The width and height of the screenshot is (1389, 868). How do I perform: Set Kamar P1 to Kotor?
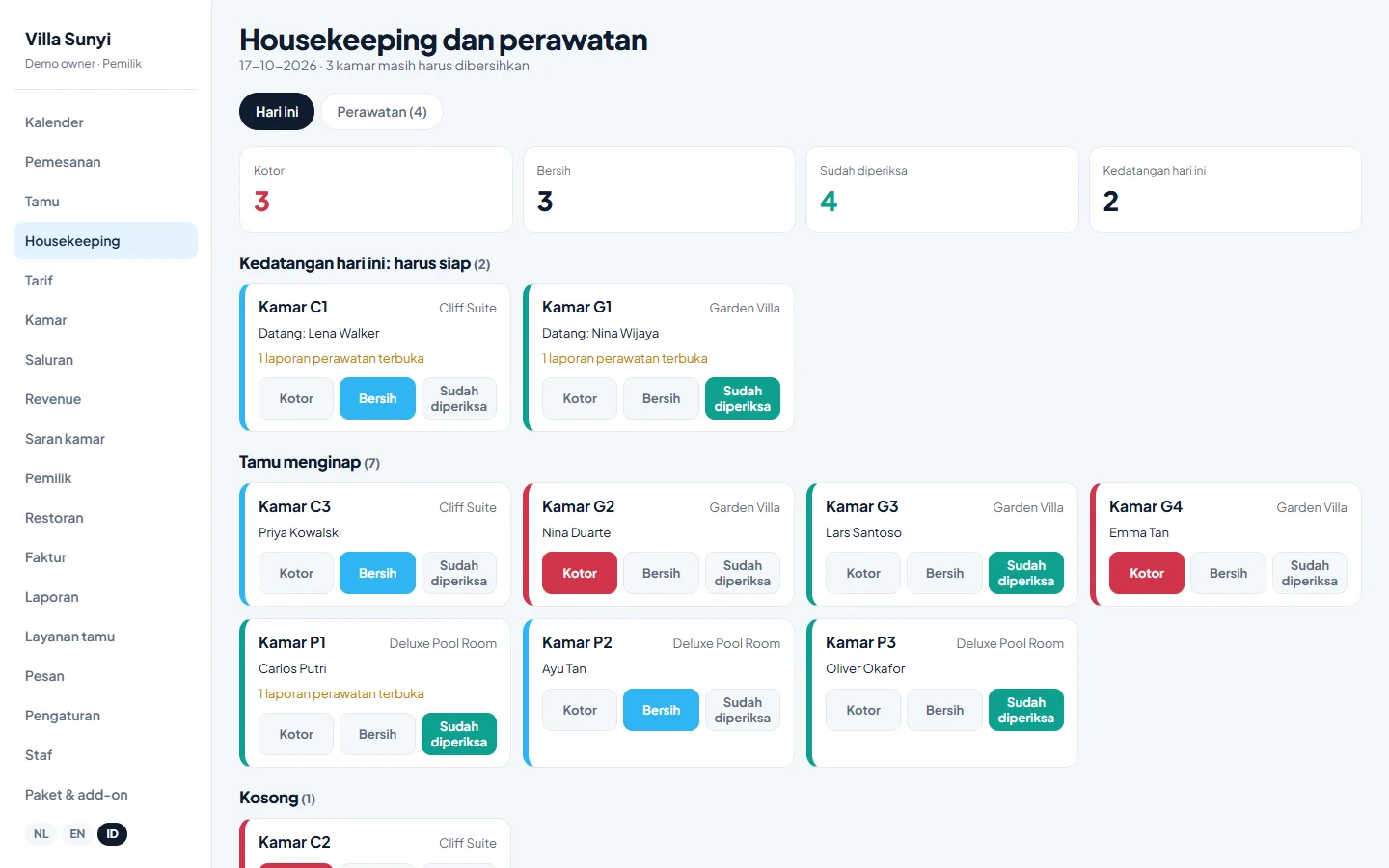click(296, 734)
